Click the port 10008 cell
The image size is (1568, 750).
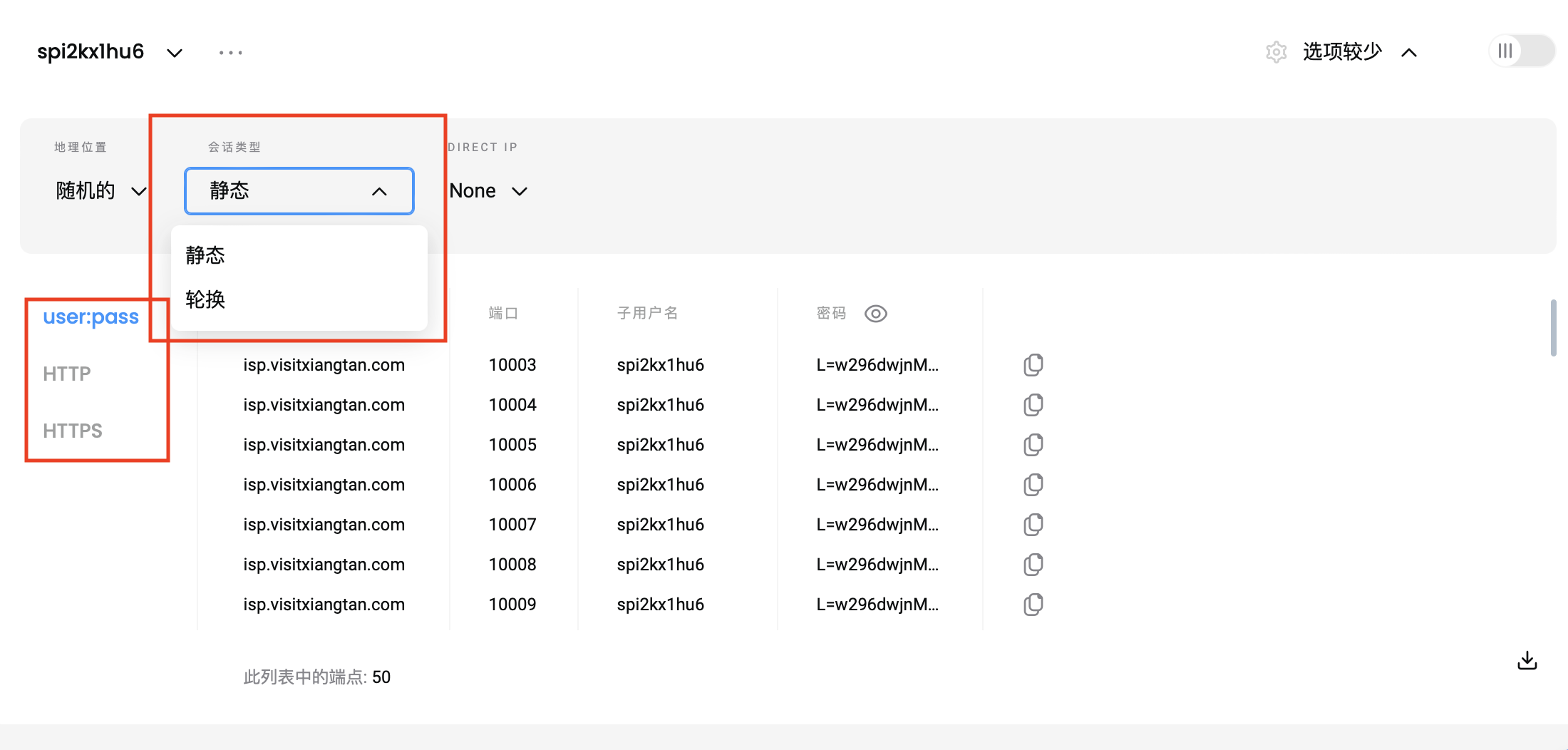point(512,565)
